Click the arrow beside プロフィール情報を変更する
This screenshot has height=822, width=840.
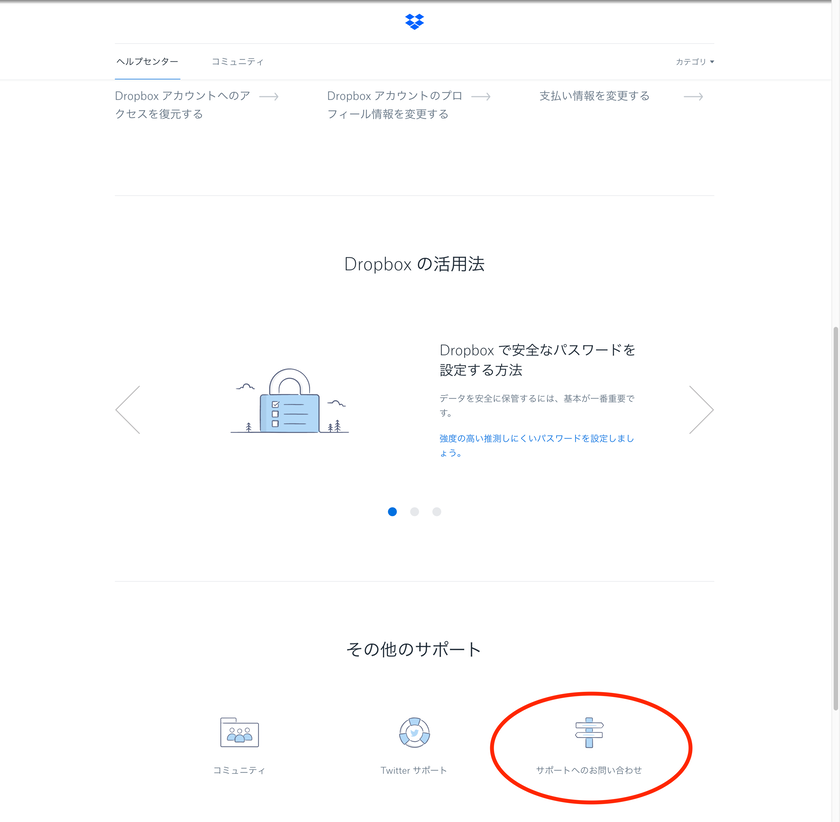point(481,96)
